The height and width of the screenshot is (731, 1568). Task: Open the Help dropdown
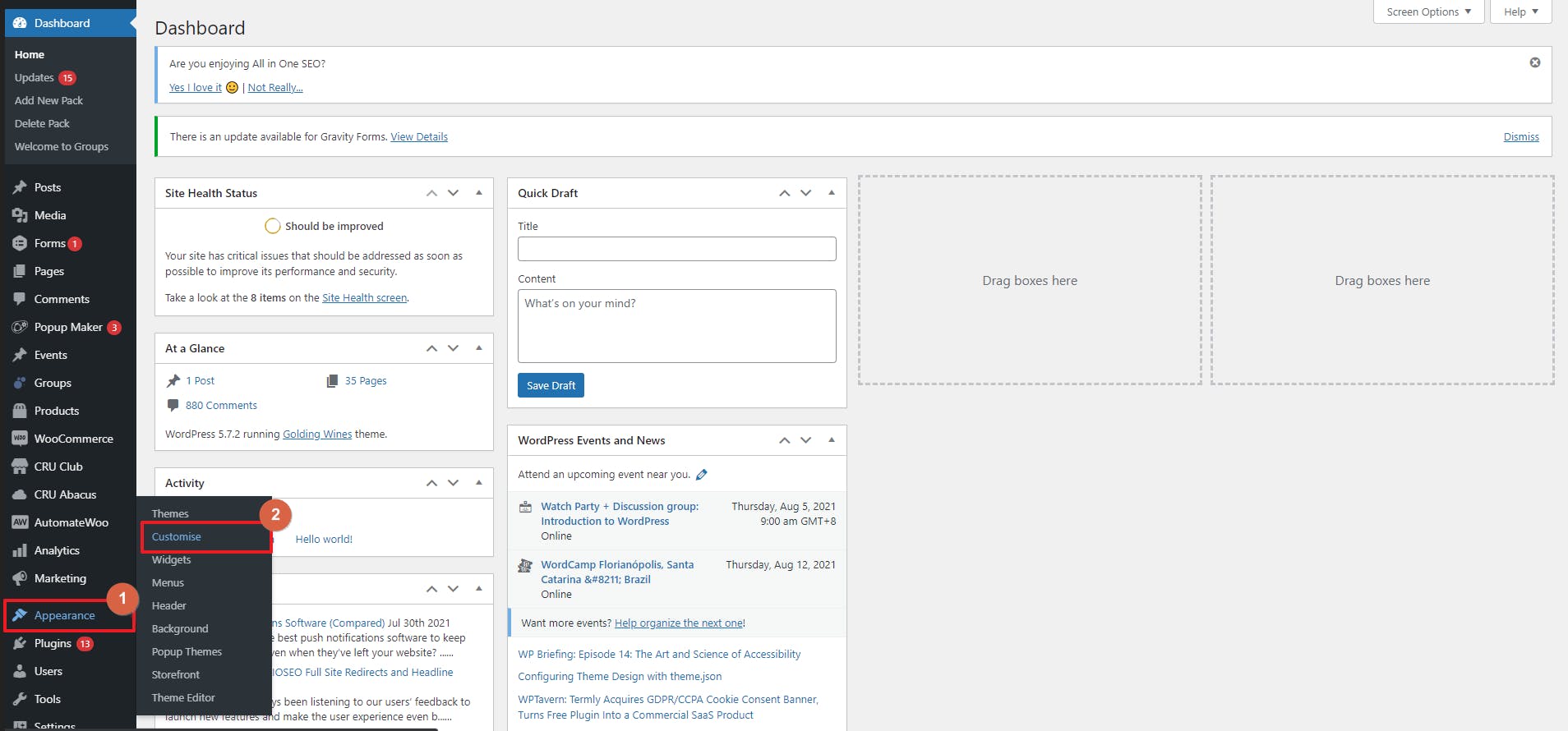coord(1520,11)
